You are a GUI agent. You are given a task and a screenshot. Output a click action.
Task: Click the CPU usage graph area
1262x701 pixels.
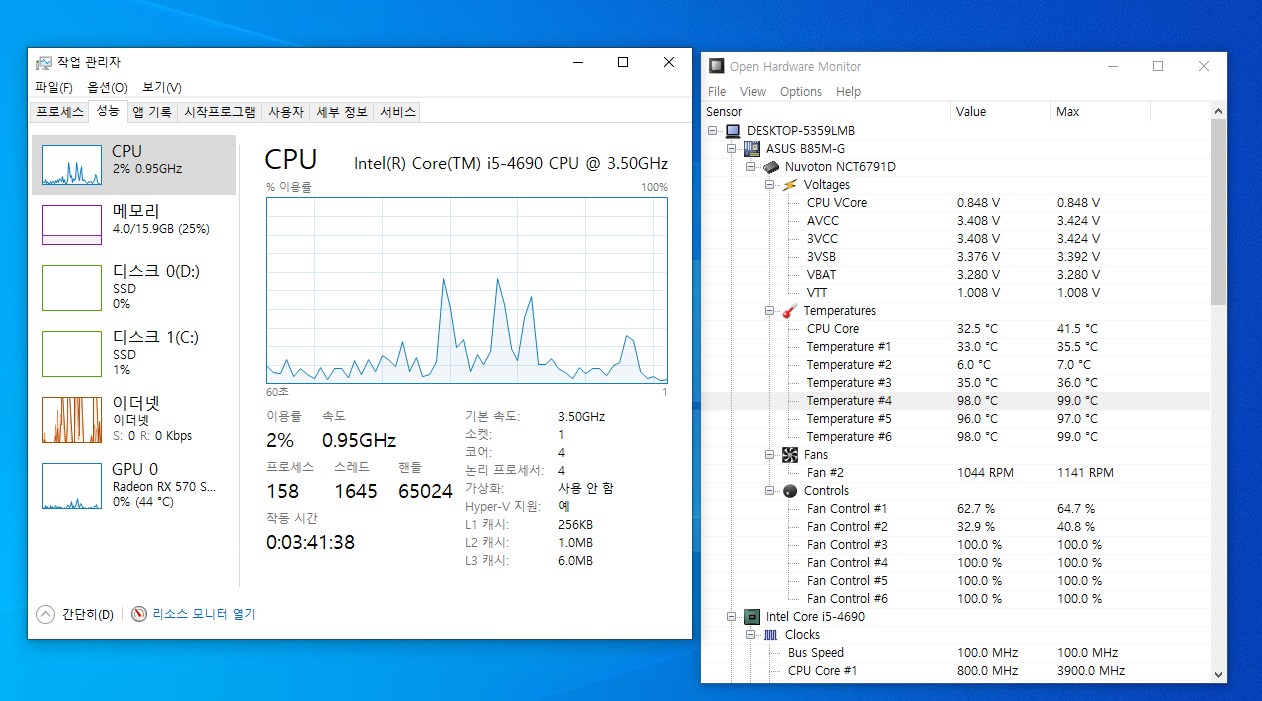point(467,290)
